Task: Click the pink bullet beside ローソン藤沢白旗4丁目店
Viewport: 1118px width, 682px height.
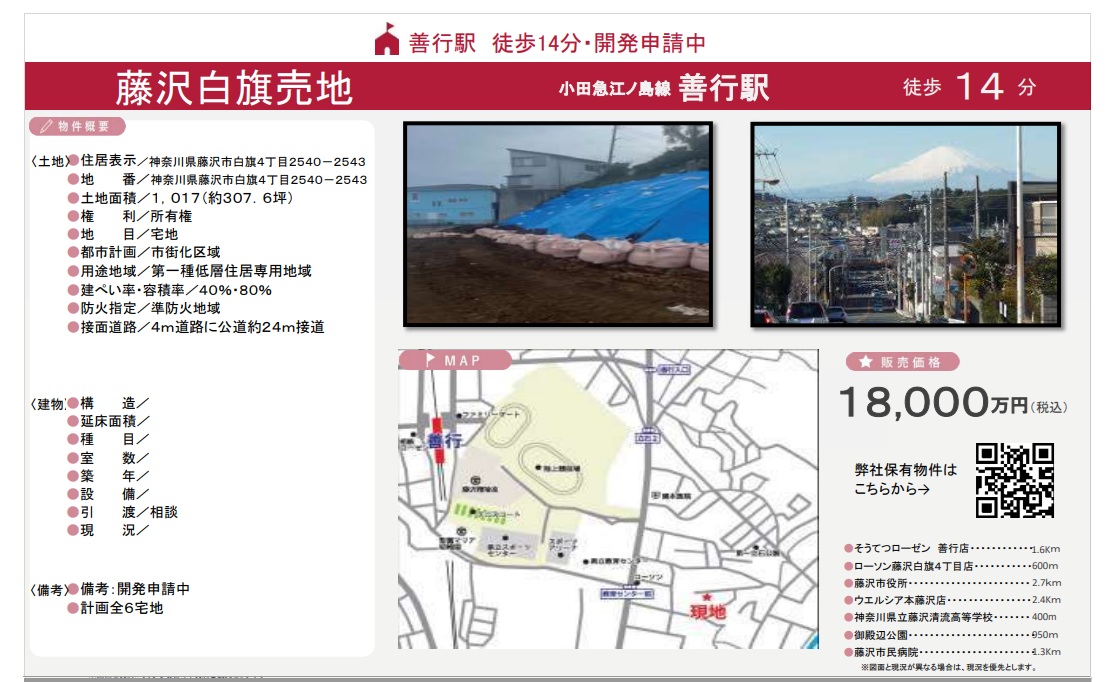Action: [848, 566]
